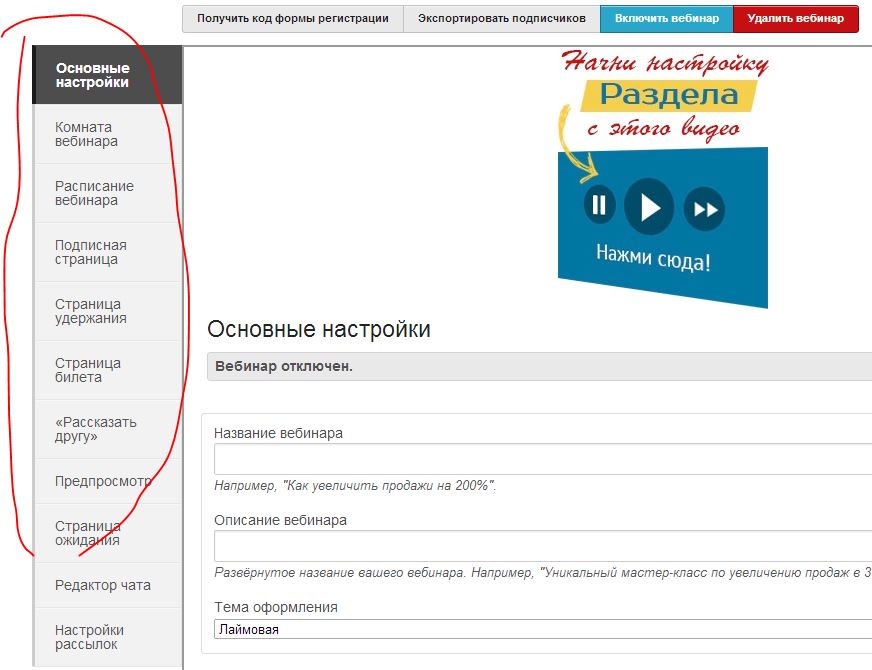Click the pause icon in video banner
Image resolution: width=872 pixels, height=670 pixels.
(599, 206)
